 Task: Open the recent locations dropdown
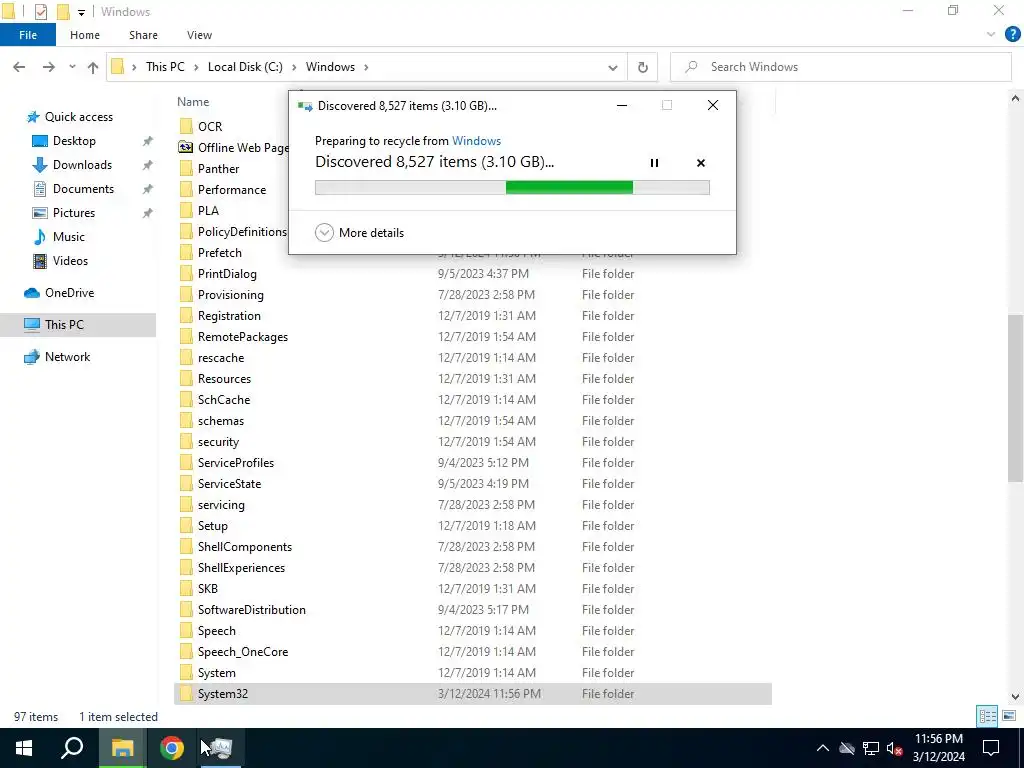click(x=72, y=67)
